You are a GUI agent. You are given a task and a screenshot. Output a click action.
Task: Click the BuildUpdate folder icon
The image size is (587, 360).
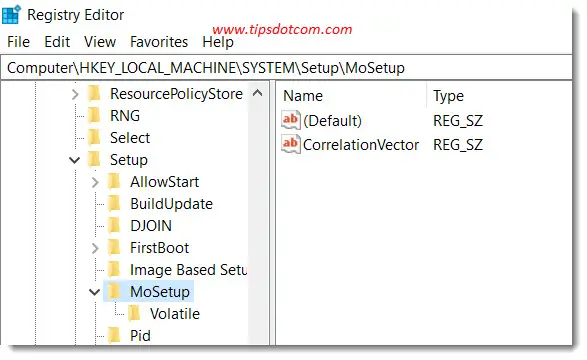point(114,204)
